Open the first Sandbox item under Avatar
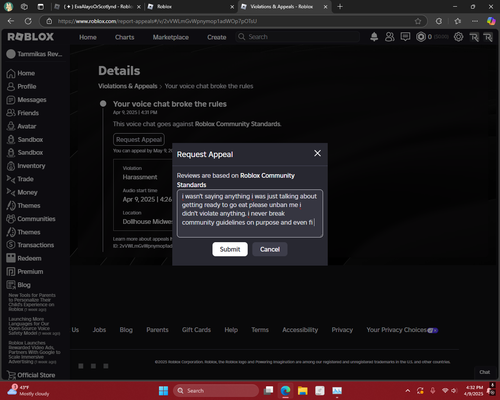The image size is (500, 400). (x=25, y=139)
